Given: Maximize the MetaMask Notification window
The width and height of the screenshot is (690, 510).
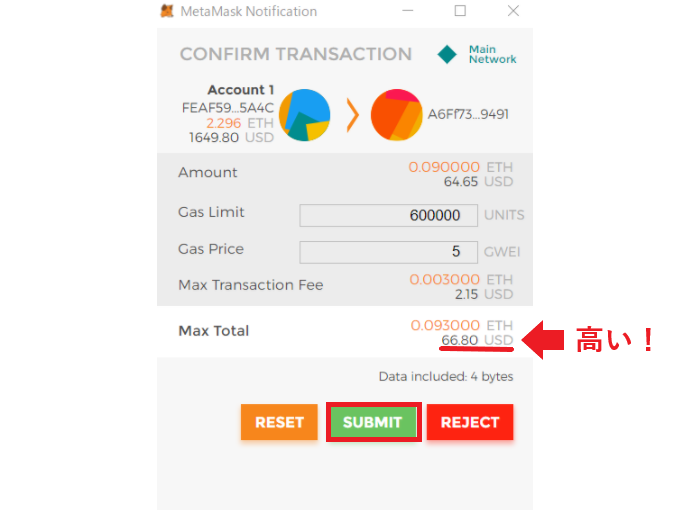Looking at the screenshot, I should pyautogui.click(x=460, y=11).
